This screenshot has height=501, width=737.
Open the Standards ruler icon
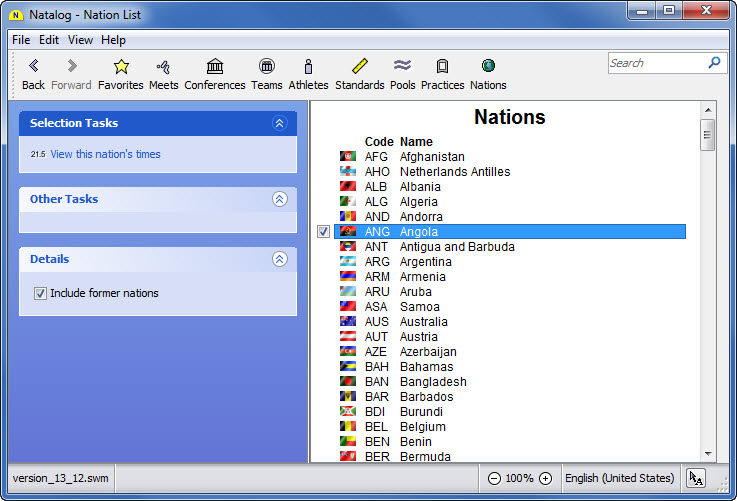tap(360, 67)
